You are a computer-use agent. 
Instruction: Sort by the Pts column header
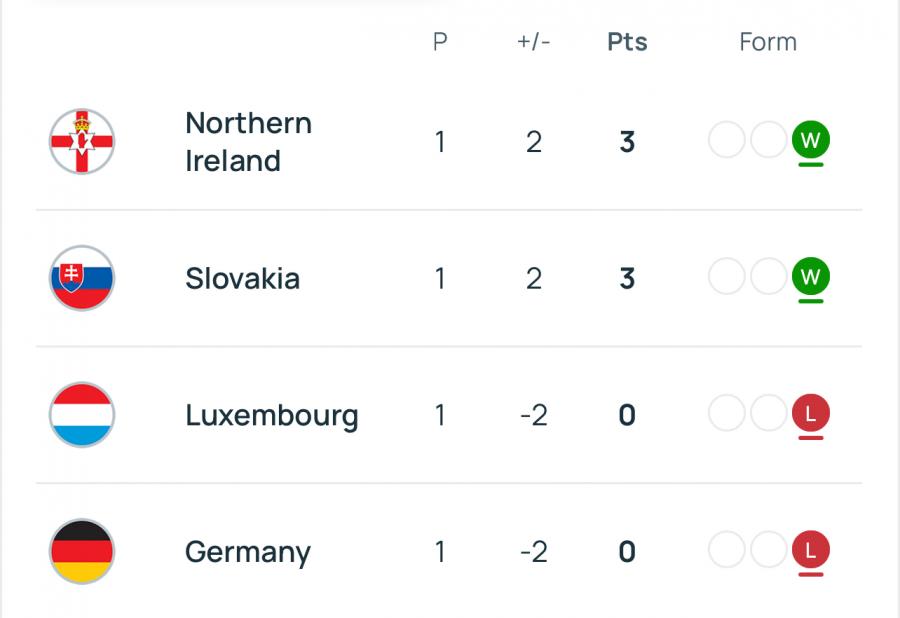pyautogui.click(x=627, y=42)
